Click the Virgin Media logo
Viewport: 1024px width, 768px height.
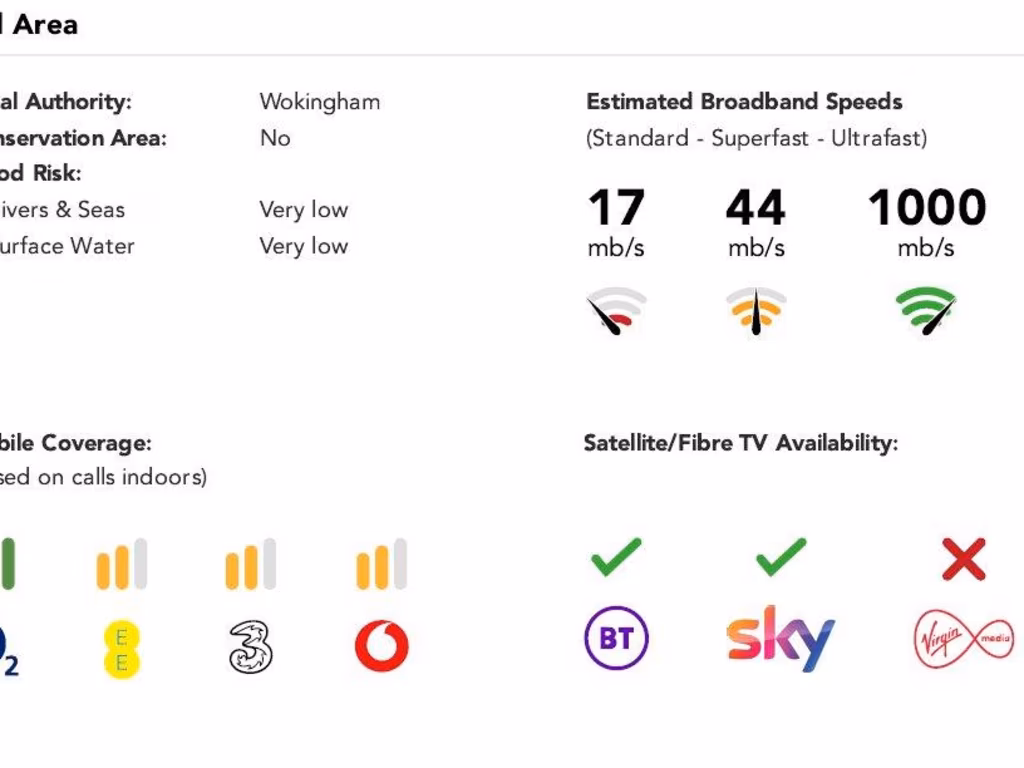pos(964,640)
